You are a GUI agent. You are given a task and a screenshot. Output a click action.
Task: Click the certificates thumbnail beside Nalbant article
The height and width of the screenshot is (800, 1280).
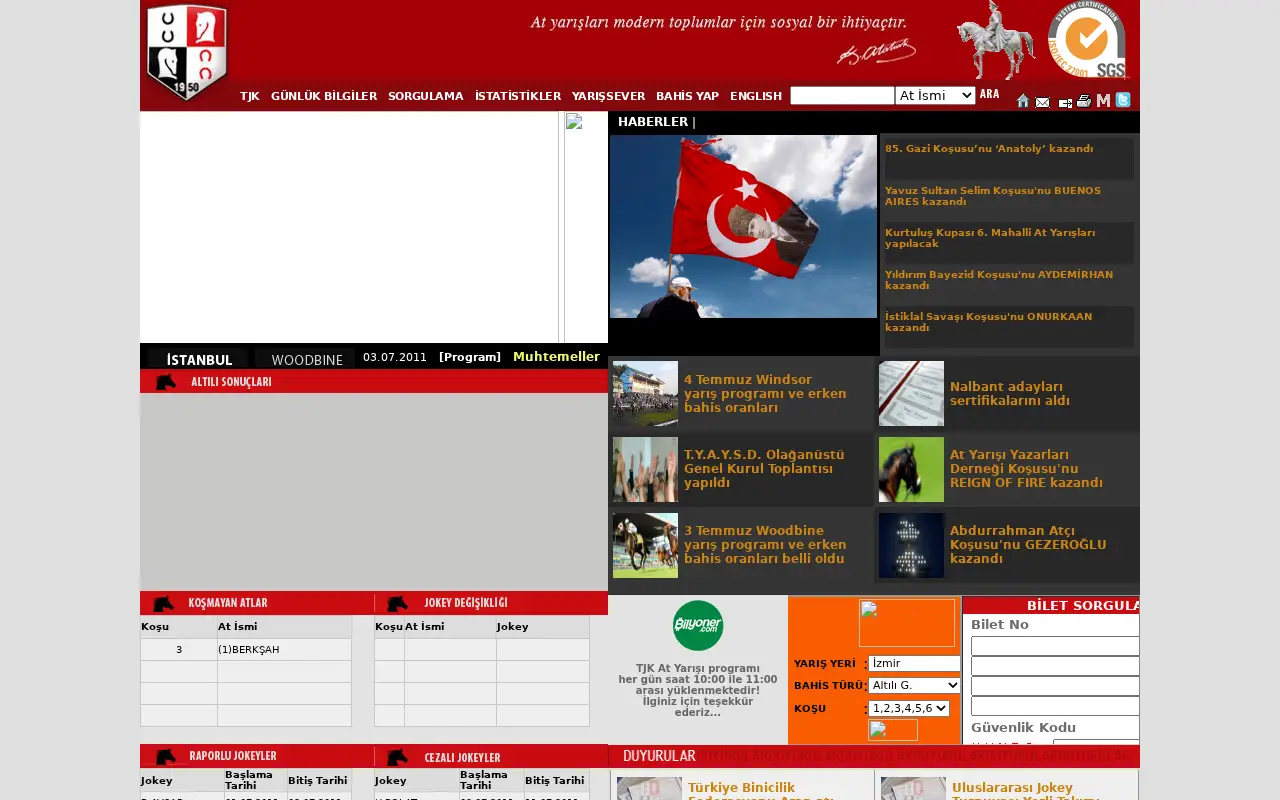(911, 393)
